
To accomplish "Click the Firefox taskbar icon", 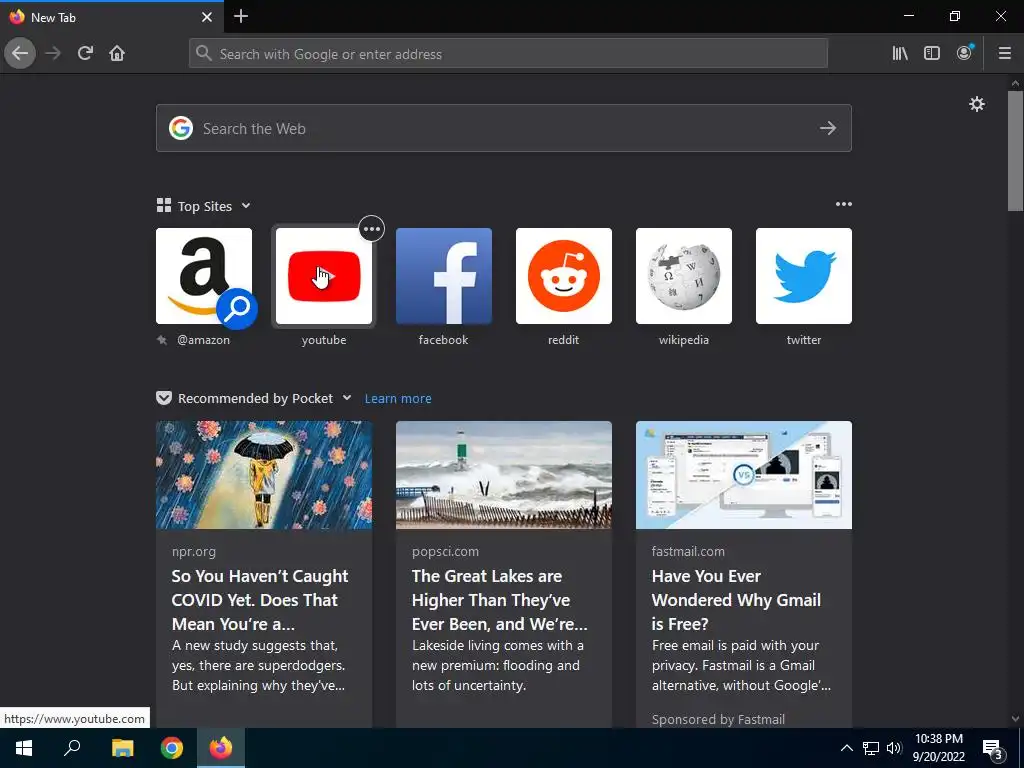I will (221, 748).
